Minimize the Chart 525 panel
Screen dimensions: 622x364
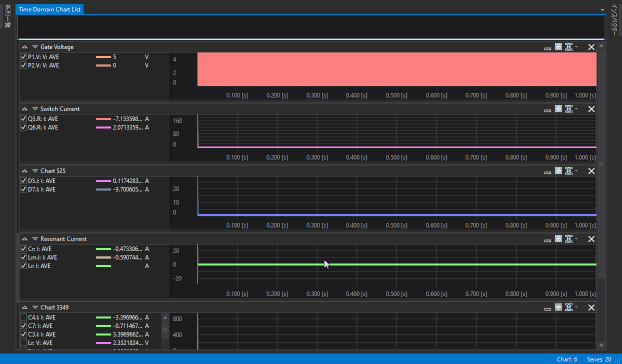pos(547,172)
